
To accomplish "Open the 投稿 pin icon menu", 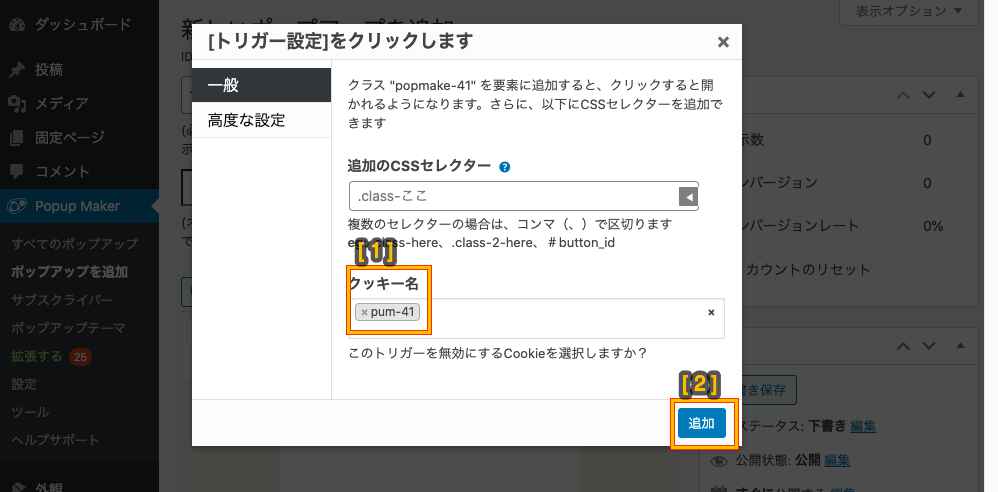I will coord(17,69).
